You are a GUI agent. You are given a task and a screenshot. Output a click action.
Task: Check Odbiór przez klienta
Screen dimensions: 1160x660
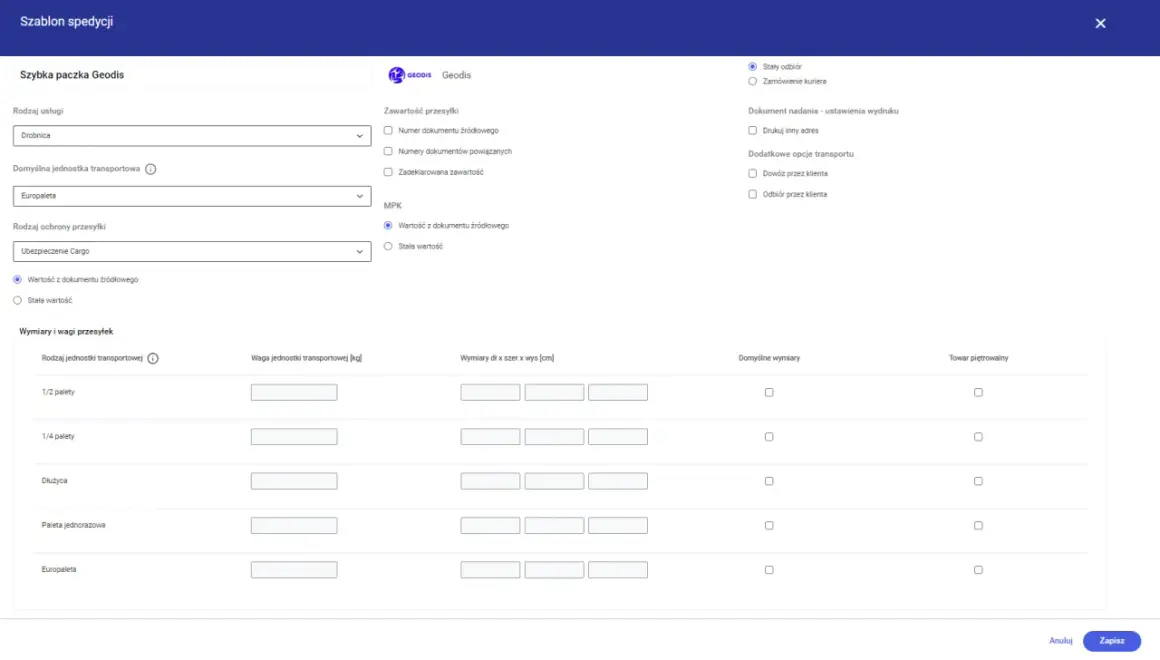click(752, 194)
